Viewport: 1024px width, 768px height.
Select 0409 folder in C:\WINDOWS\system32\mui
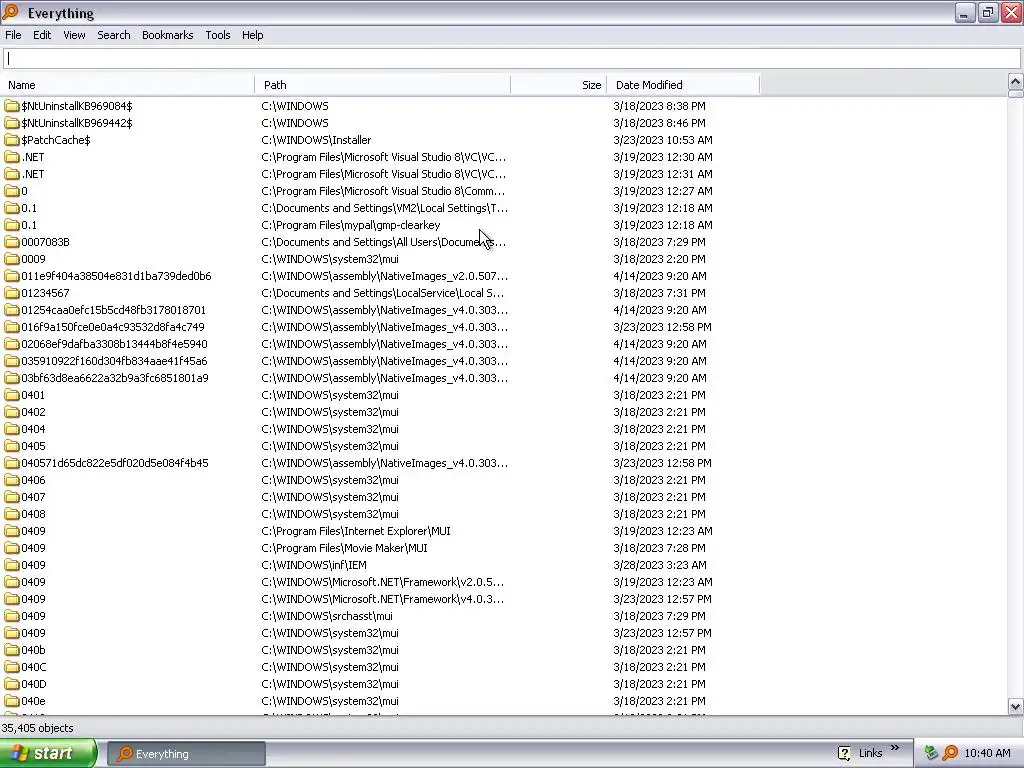[33, 633]
